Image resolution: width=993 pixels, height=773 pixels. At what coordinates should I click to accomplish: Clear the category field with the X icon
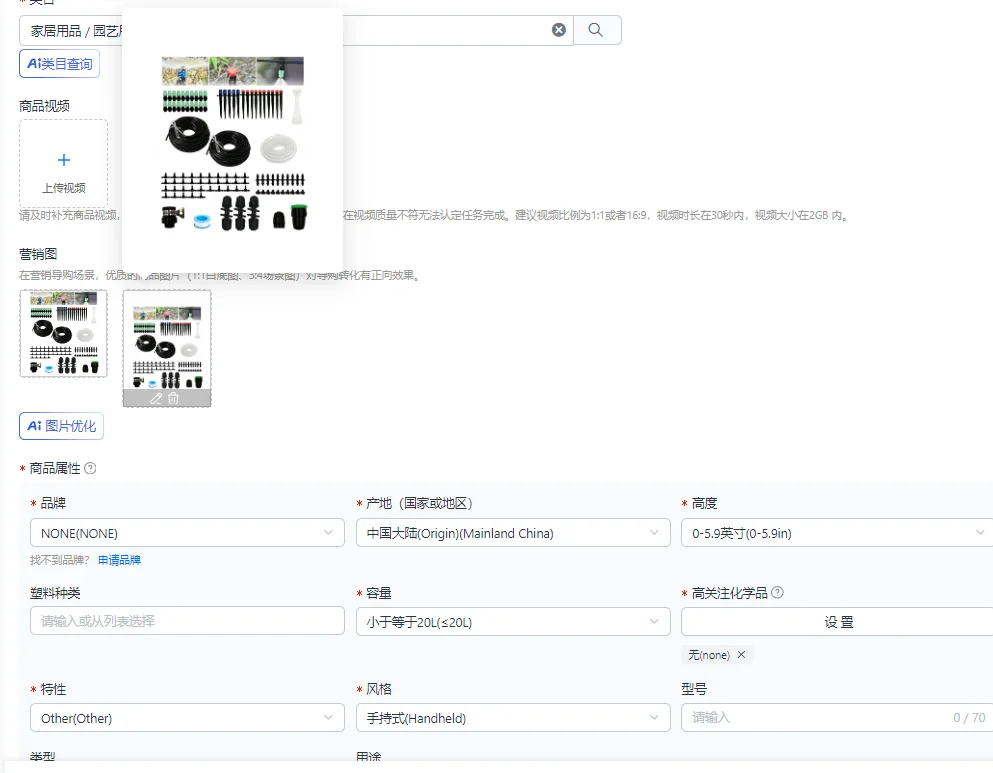[x=559, y=30]
